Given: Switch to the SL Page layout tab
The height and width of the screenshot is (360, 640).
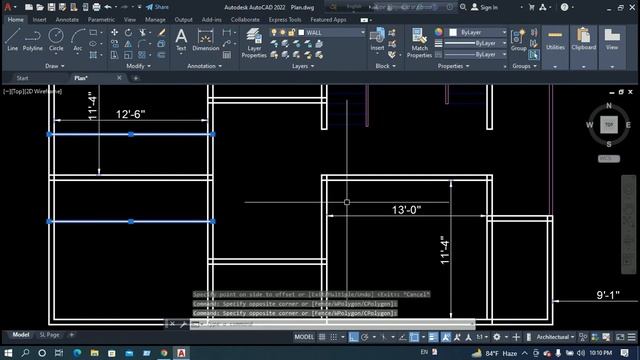Looking at the screenshot, I should (x=49, y=335).
